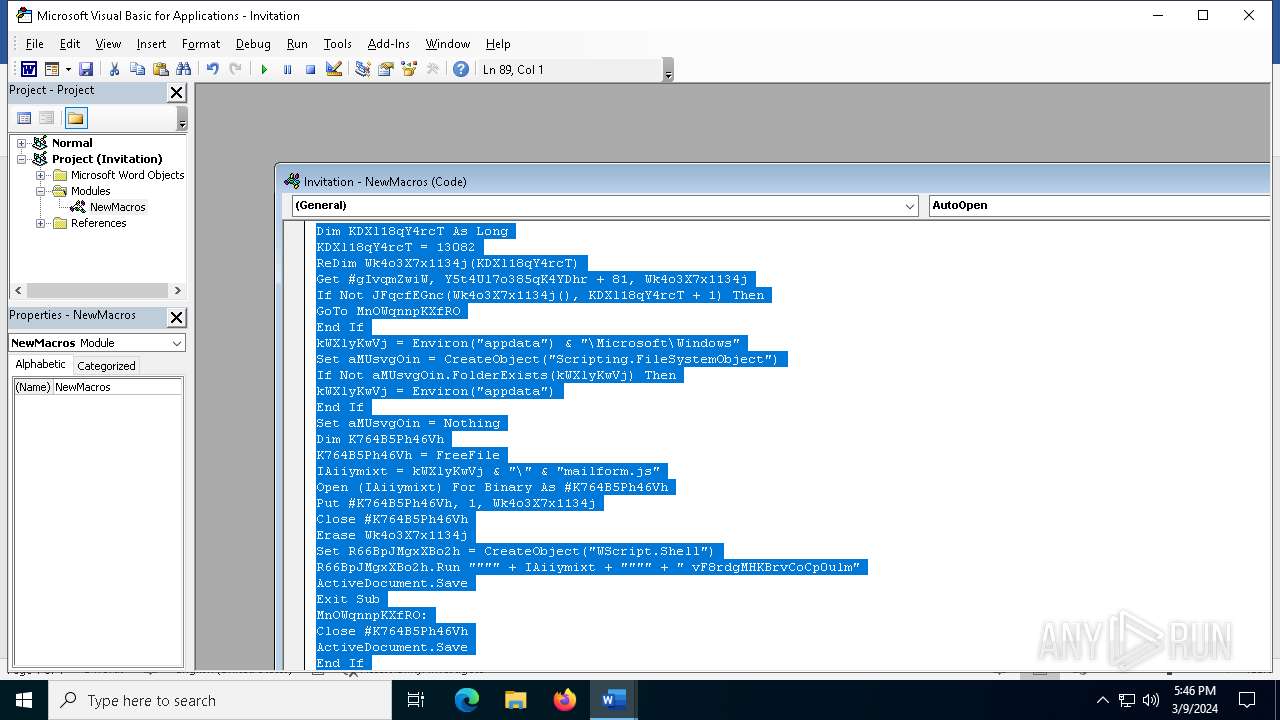Image resolution: width=1280 pixels, height=720 pixels.
Task: Open Visual Basic Help icon
Action: 460,69
